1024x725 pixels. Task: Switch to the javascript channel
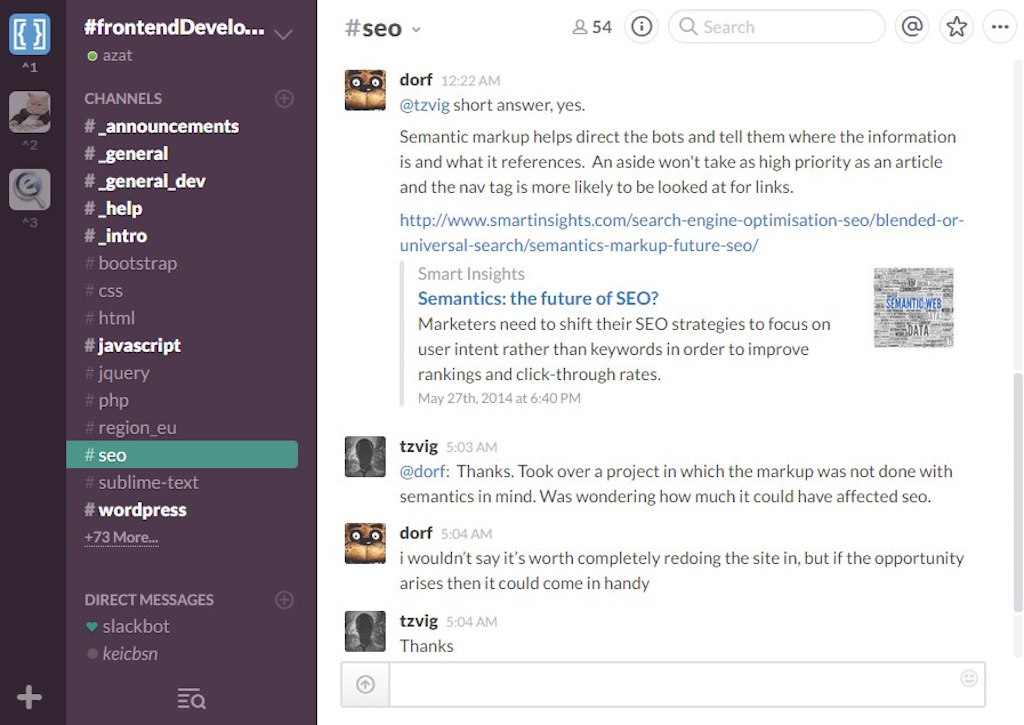[139, 345]
